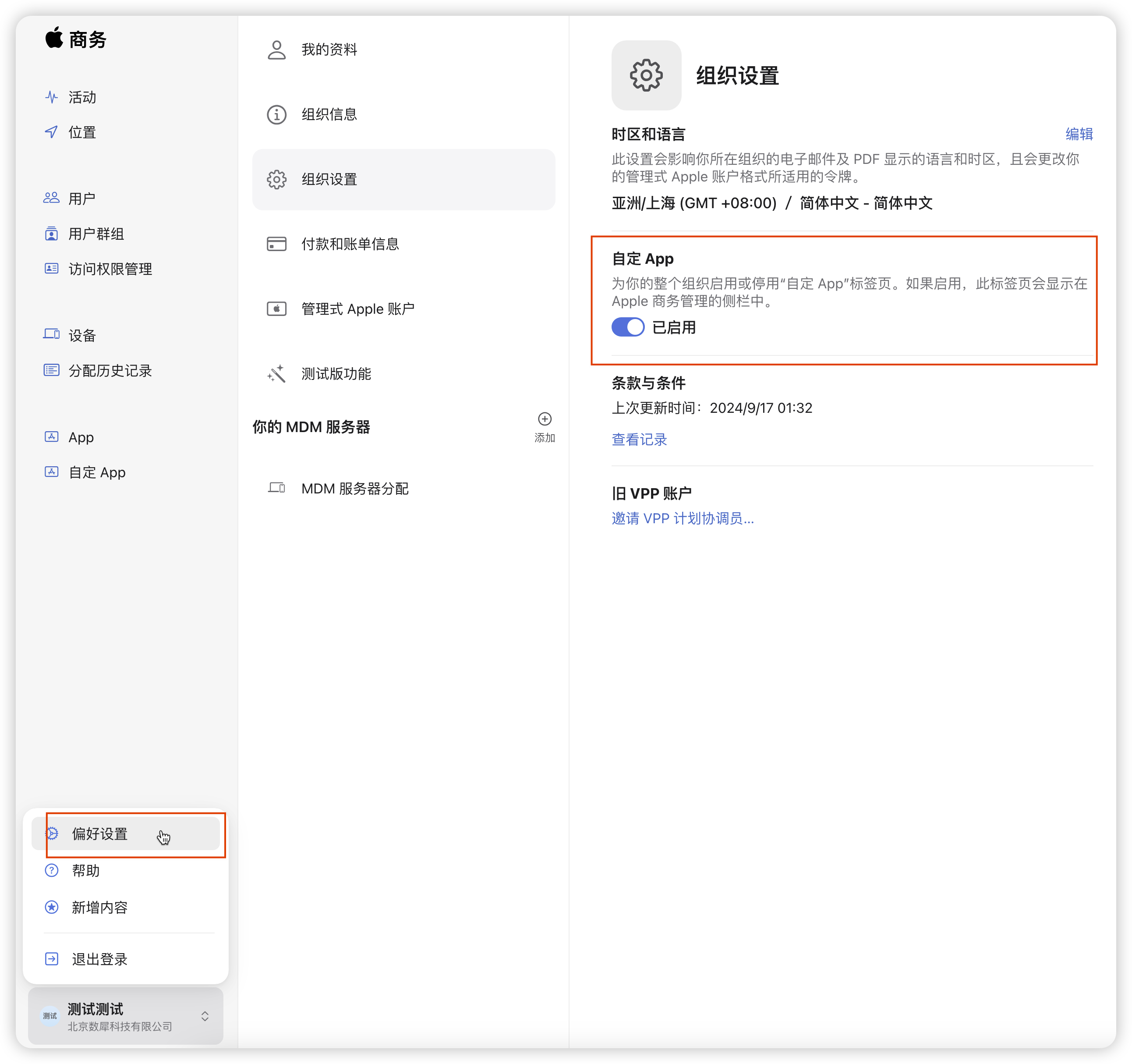Click the exit arrow icon for 退出登录
1132x1064 pixels.
(x=52, y=959)
